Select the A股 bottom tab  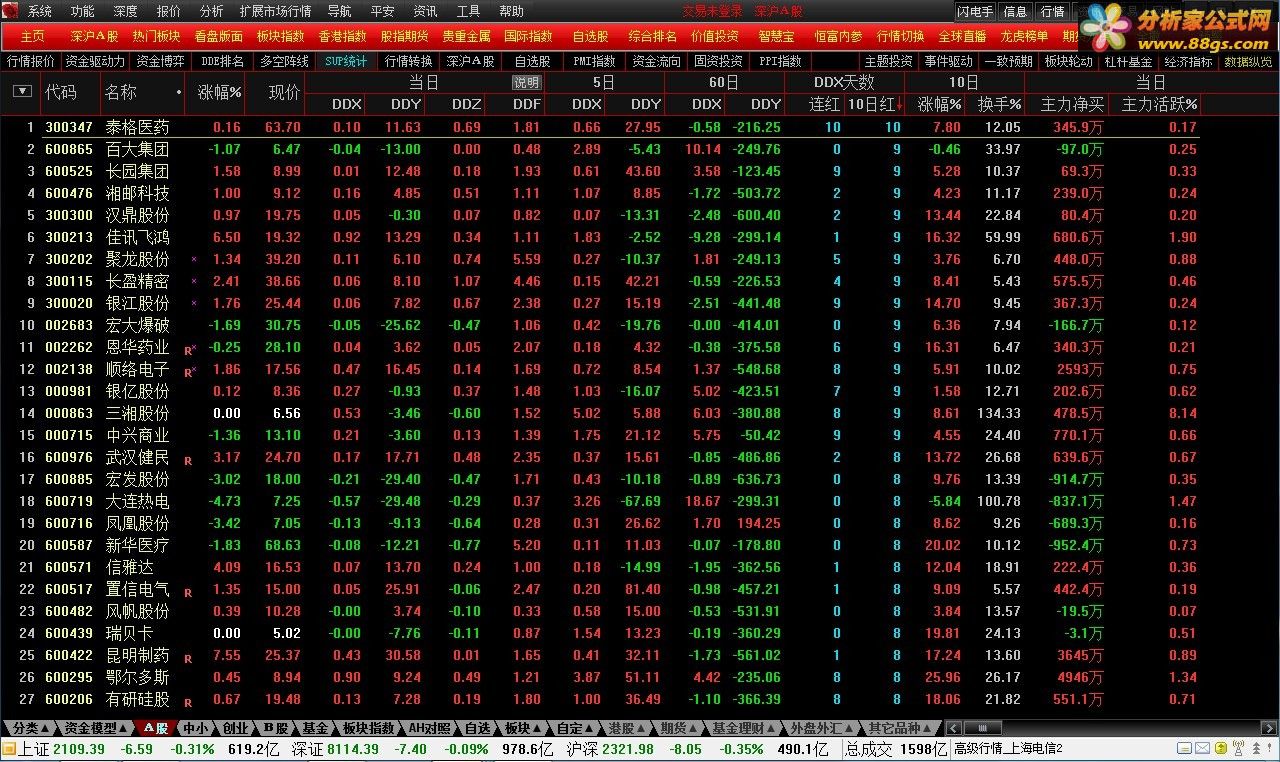pos(155,728)
